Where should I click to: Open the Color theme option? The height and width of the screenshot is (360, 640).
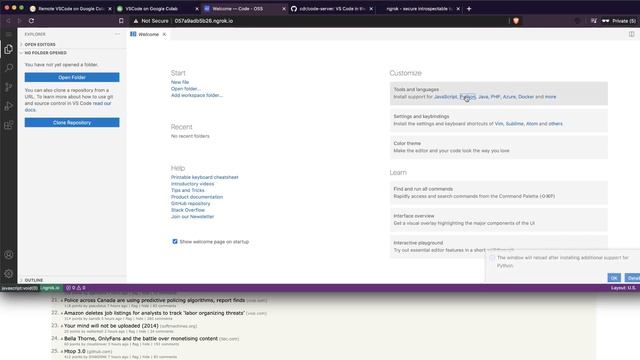[498, 147]
